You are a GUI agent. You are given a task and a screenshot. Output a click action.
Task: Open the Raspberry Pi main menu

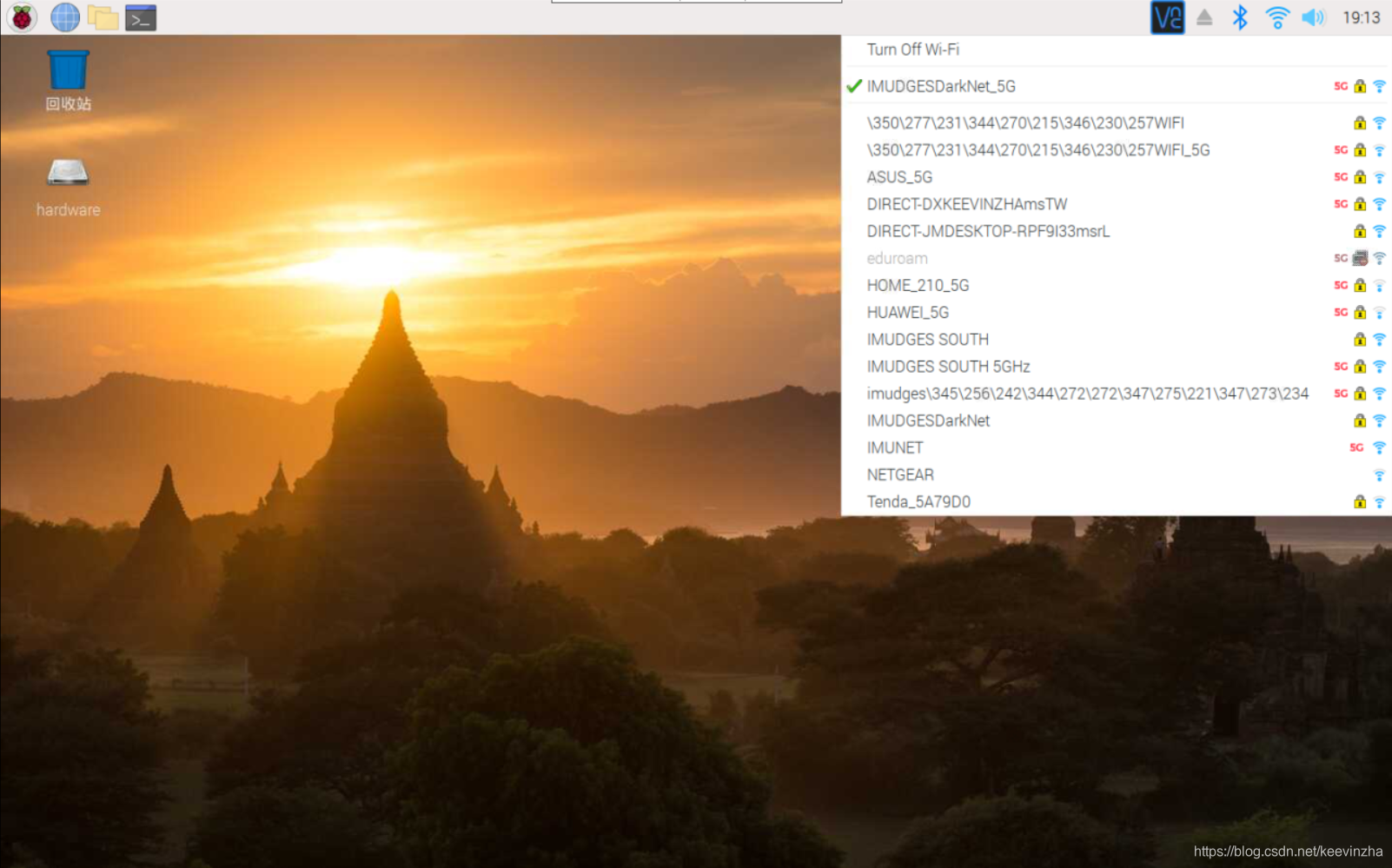tap(22, 17)
